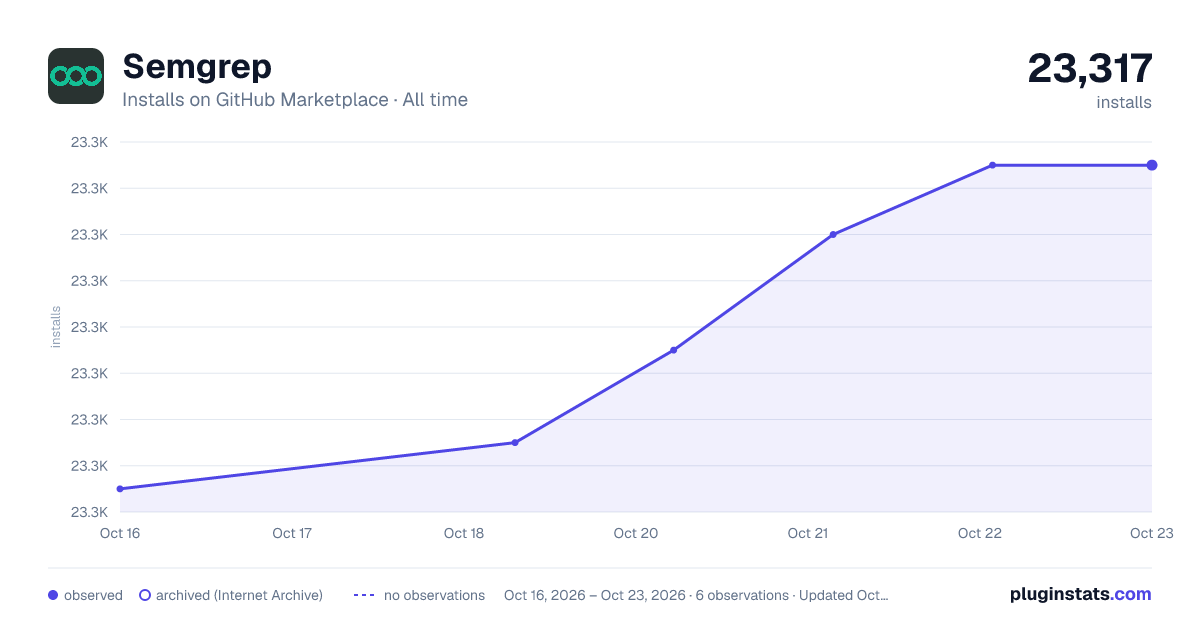Screen dimensions: 1200x630
Task: Click the data point after Oct 18
Action: pyautogui.click(x=515, y=442)
